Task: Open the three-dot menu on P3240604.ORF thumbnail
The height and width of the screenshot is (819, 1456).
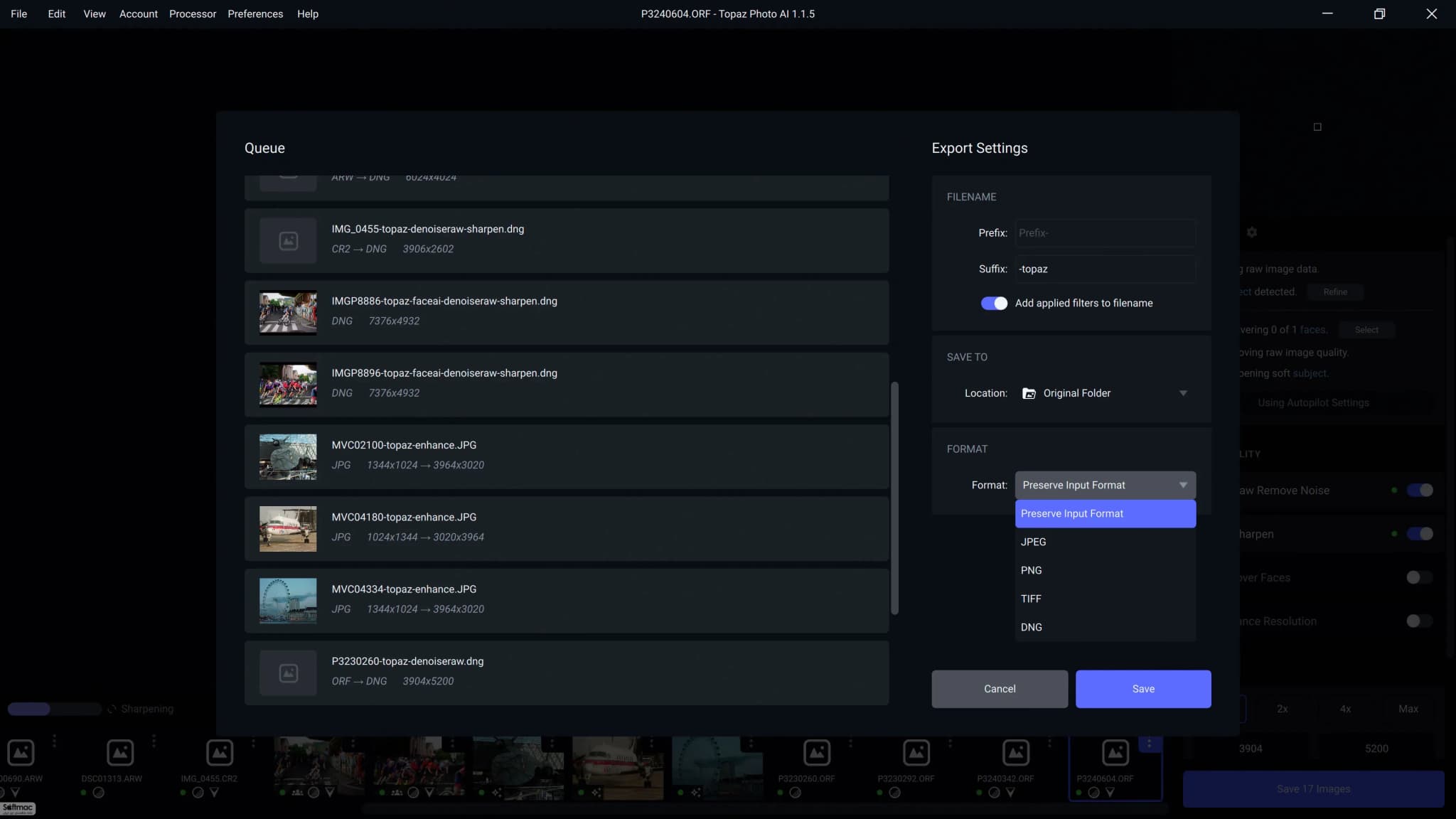Action: pos(1150,744)
